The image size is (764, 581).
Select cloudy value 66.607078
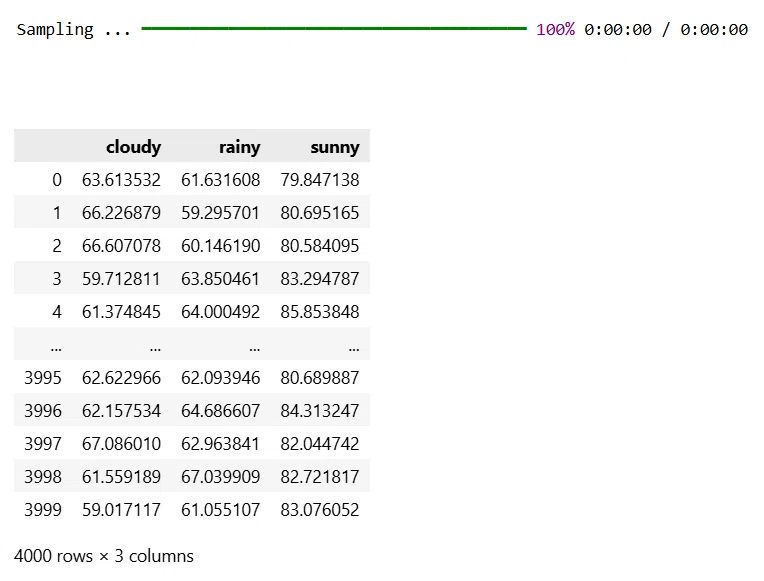[121, 246]
